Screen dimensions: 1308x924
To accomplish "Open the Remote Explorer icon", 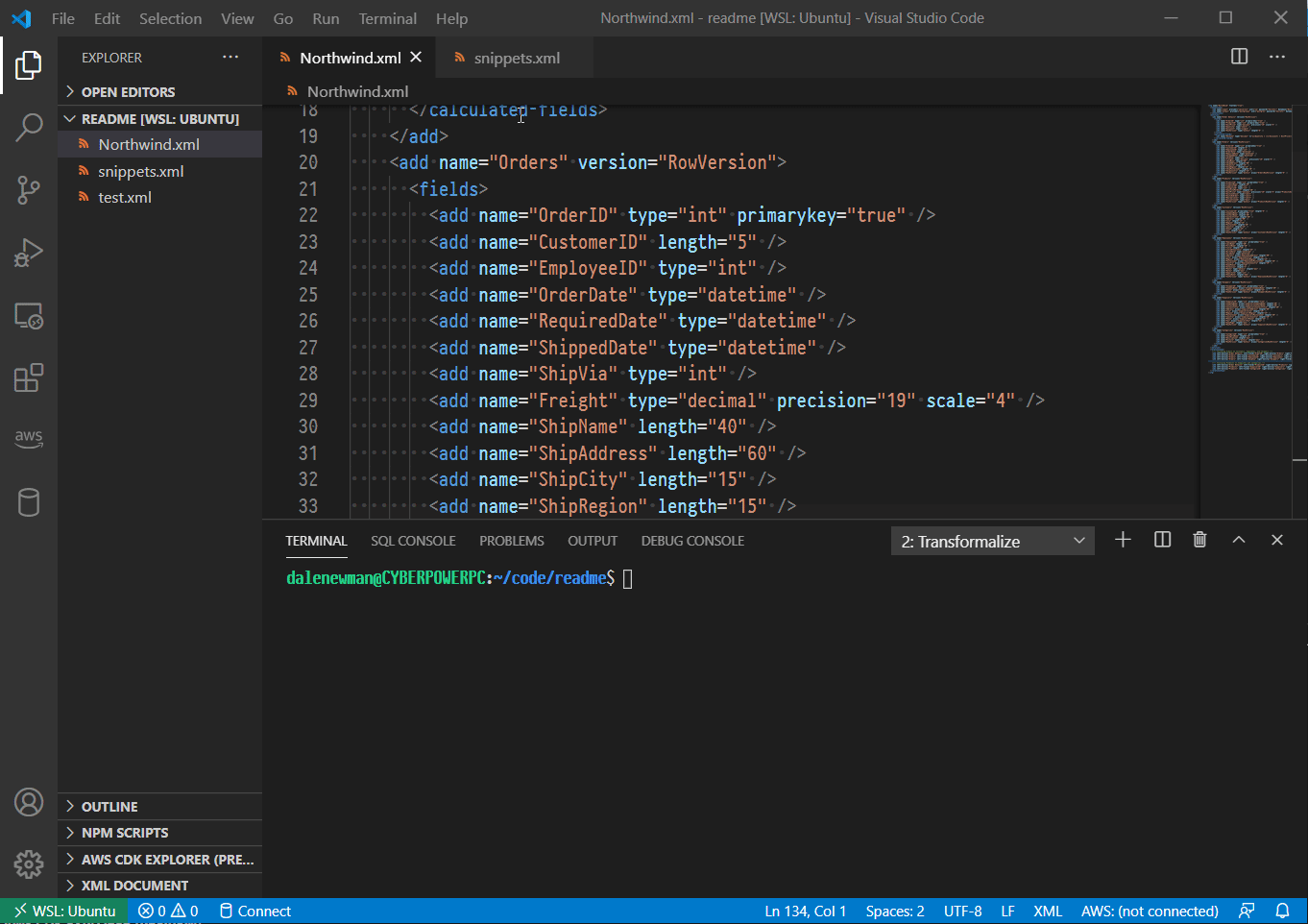I will coord(29,316).
